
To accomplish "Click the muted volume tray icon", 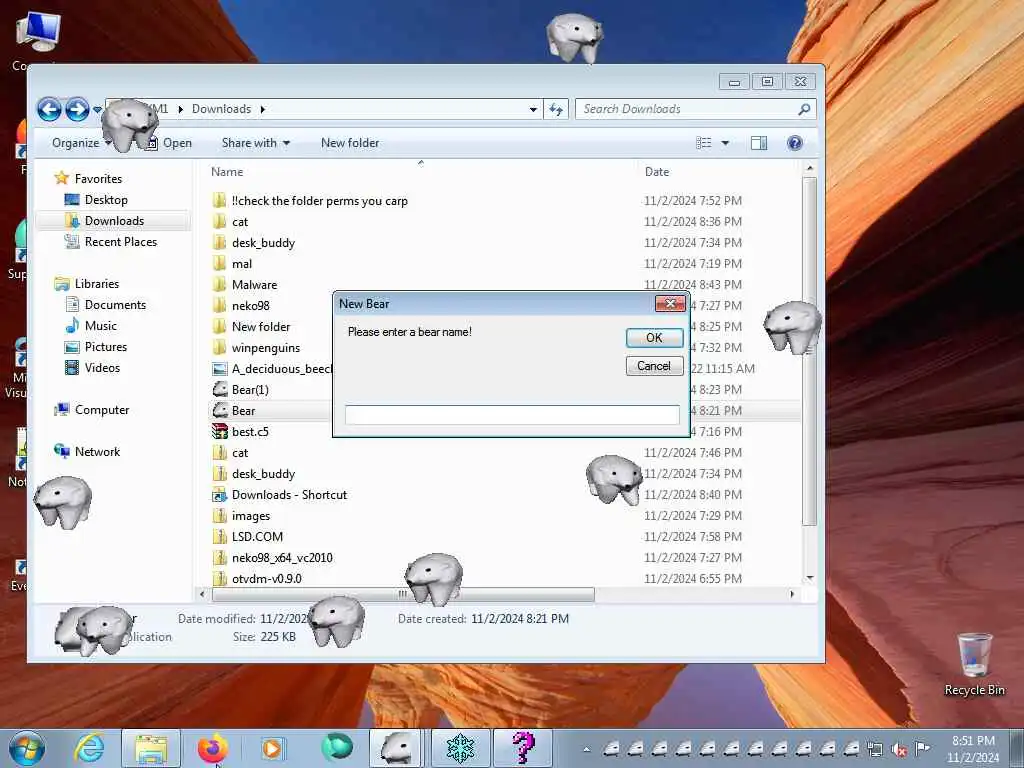I will [x=899, y=749].
